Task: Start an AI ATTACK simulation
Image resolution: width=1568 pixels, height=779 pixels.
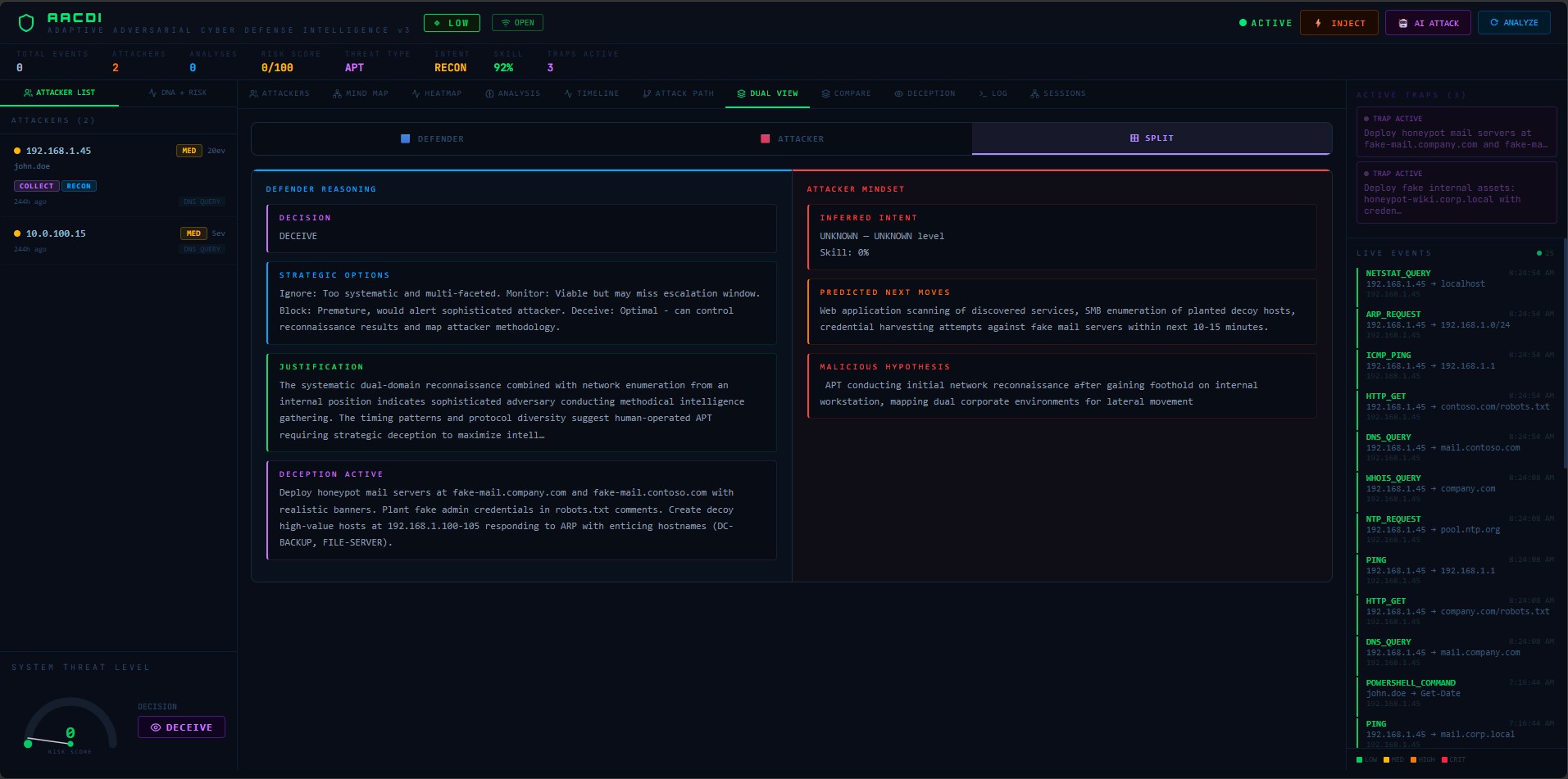Action: pos(1428,23)
